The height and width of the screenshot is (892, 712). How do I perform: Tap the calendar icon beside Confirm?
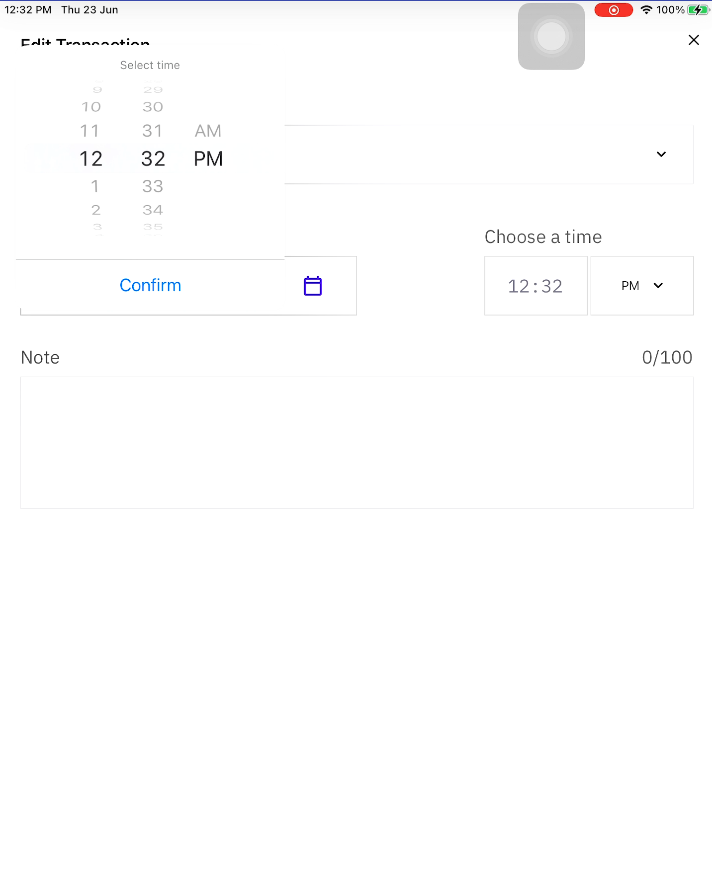click(x=312, y=285)
